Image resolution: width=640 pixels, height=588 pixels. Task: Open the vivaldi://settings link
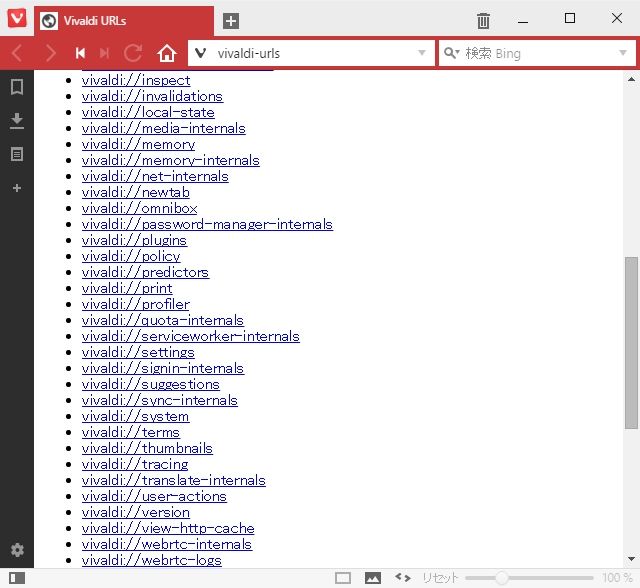click(x=138, y=353)
